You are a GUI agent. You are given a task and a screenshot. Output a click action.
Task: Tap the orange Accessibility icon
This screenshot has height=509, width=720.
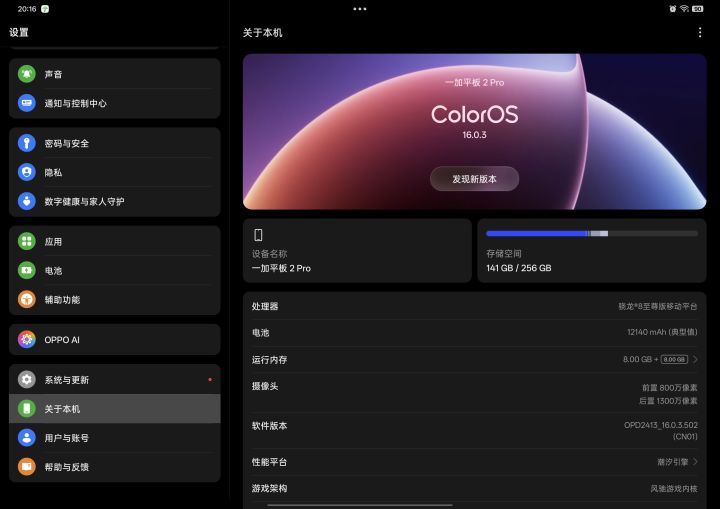pyautogui.click(x=27, y=300)
